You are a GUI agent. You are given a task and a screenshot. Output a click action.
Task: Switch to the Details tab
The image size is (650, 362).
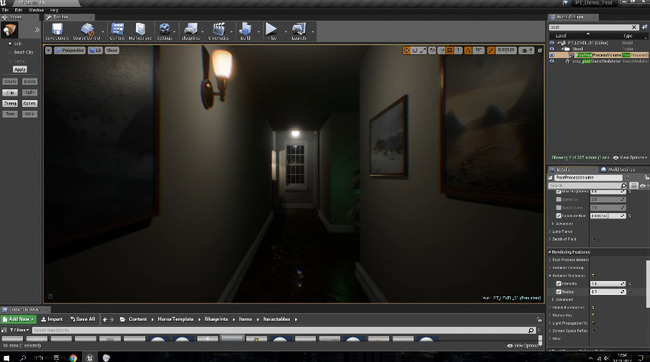[x=571, y=170]
